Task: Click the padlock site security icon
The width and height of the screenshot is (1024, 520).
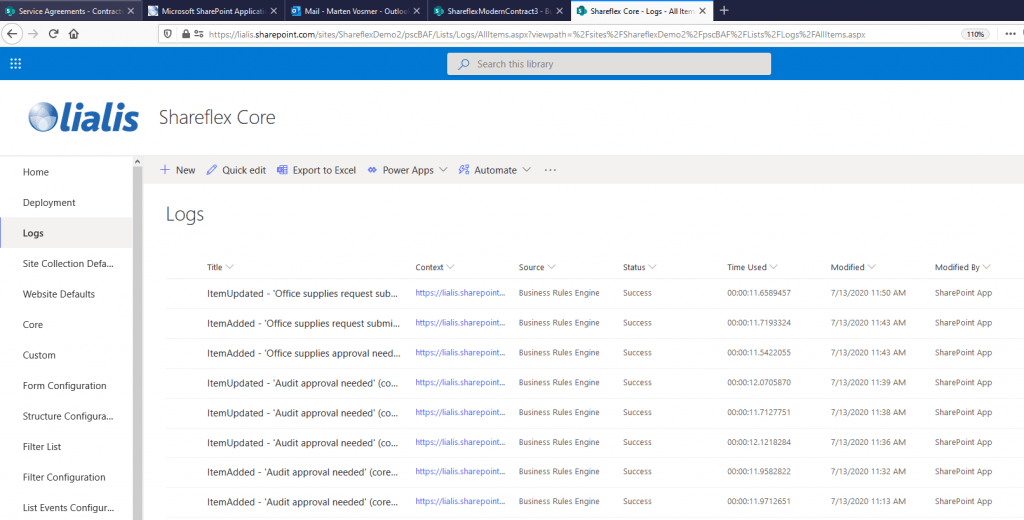Action: click(x=186, y=34)
